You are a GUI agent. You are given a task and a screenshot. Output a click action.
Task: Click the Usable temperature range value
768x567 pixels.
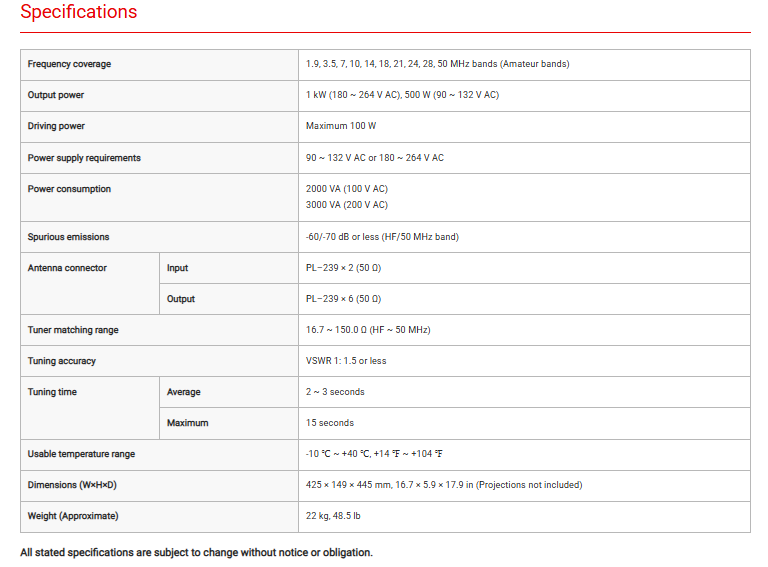click(374, 454)
